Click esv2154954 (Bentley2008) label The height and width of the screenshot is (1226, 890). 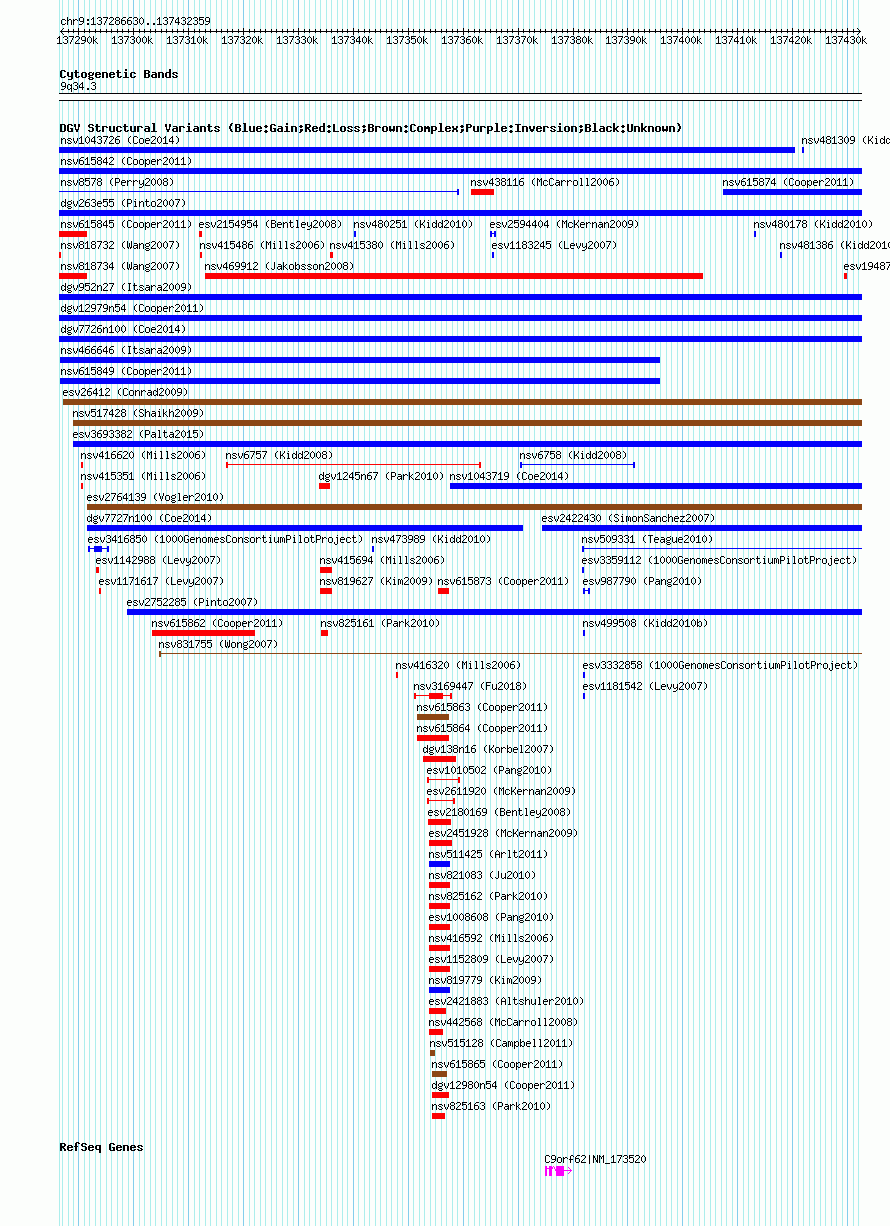[x=270, y=224]
